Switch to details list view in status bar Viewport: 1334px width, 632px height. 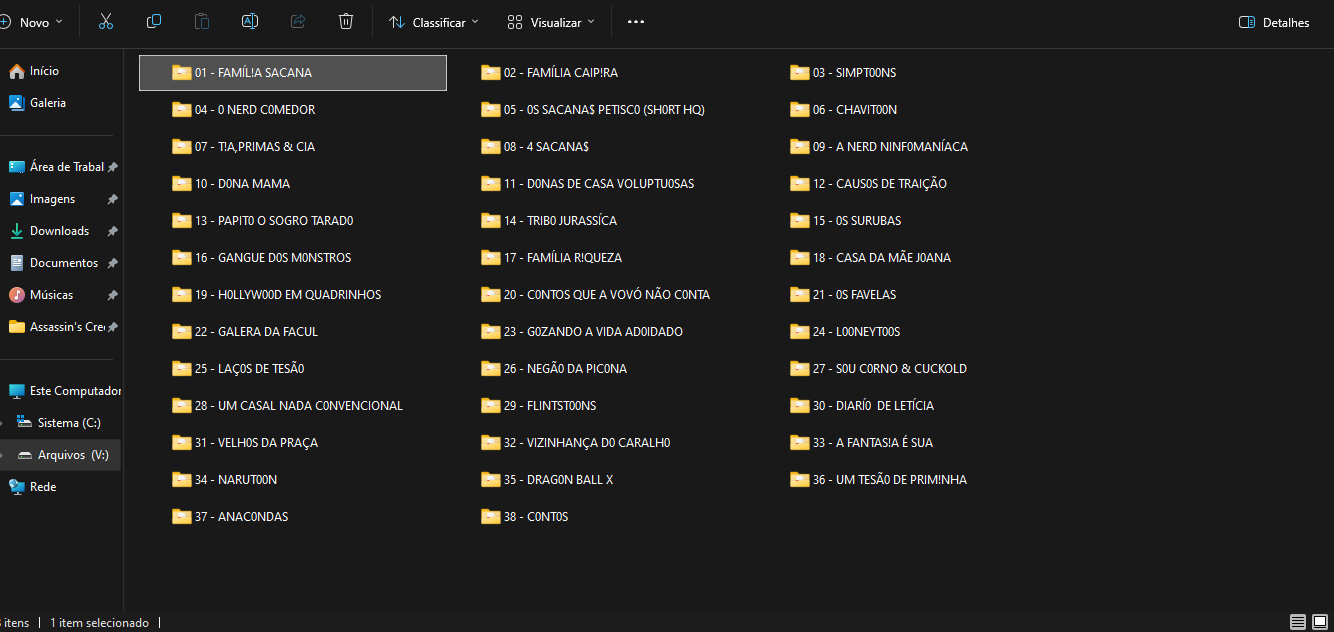[1297, 622]
